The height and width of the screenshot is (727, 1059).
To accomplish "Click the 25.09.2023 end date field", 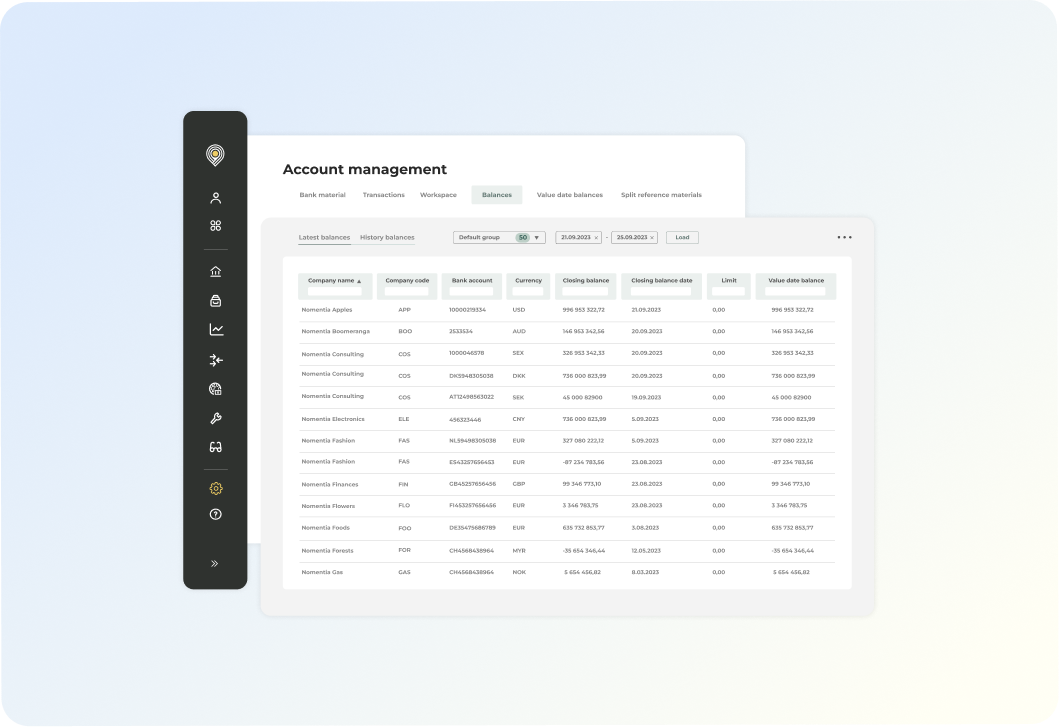I will [x=634, y=237].
